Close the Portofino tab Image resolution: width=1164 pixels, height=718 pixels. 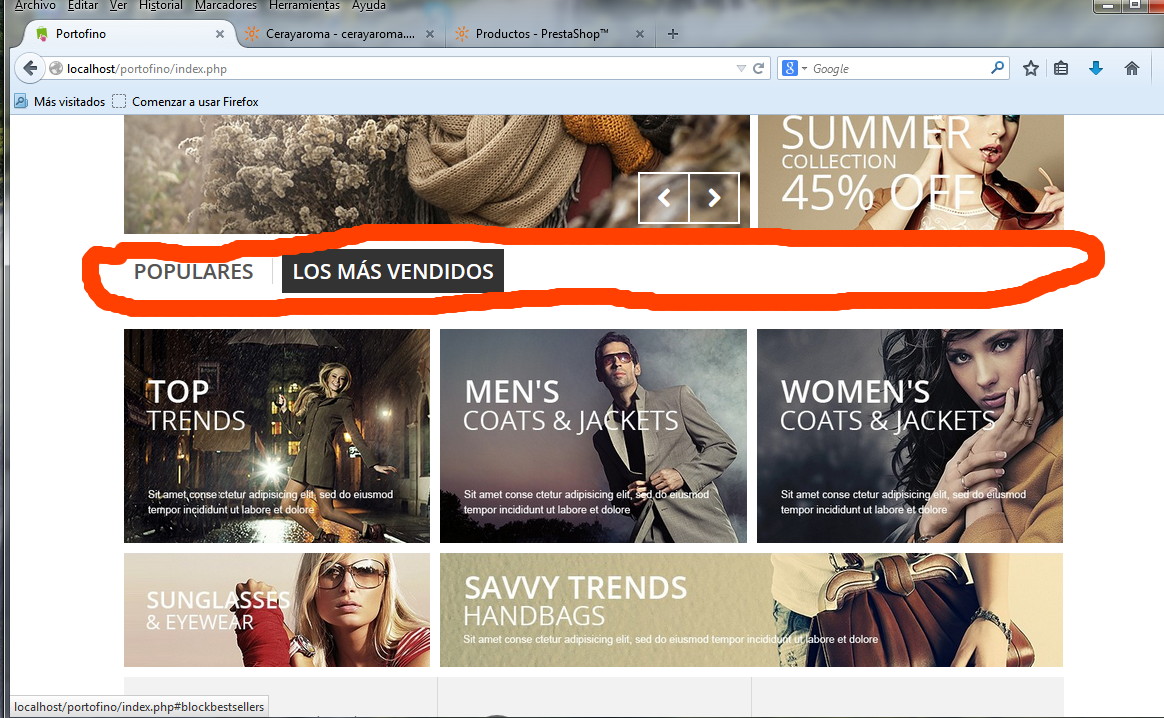click(x=220, y=33)
